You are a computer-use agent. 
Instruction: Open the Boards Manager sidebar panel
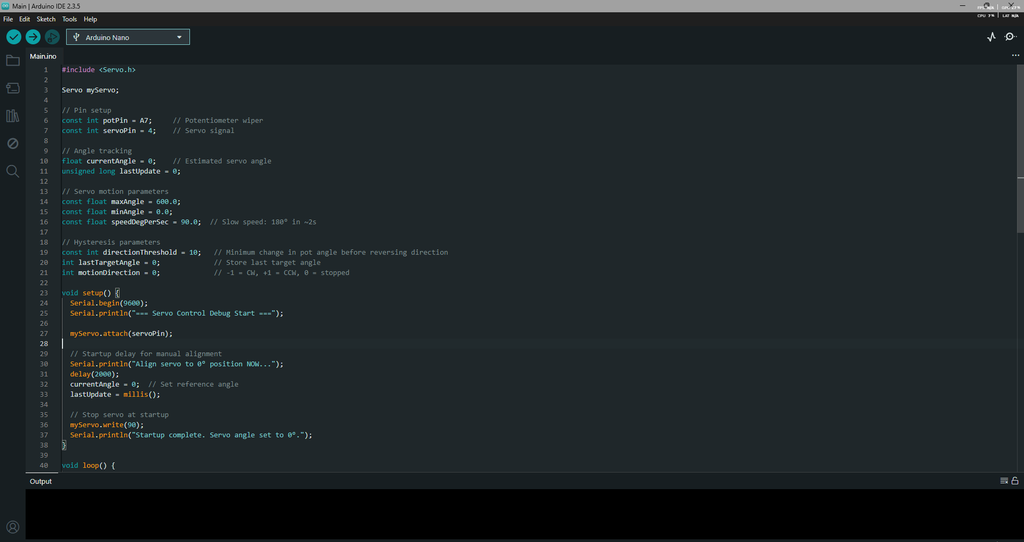coord(13,88)
